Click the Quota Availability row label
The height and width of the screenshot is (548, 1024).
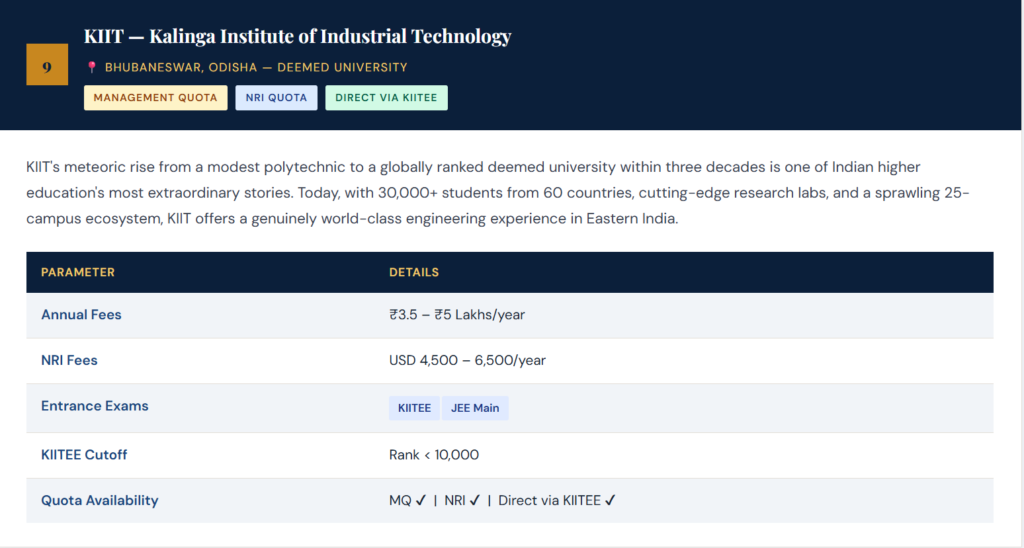tap(100, 500)
